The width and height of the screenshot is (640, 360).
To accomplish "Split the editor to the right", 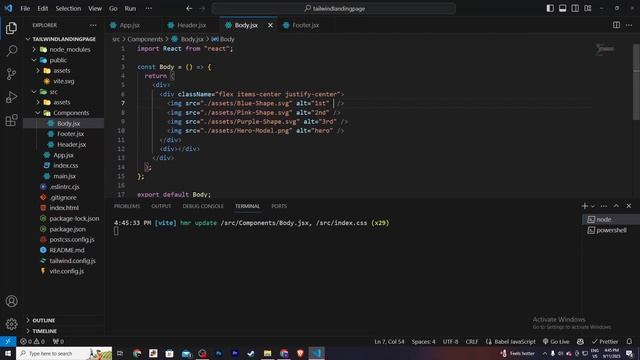I will pyautogui.click(x=616, y=25).
